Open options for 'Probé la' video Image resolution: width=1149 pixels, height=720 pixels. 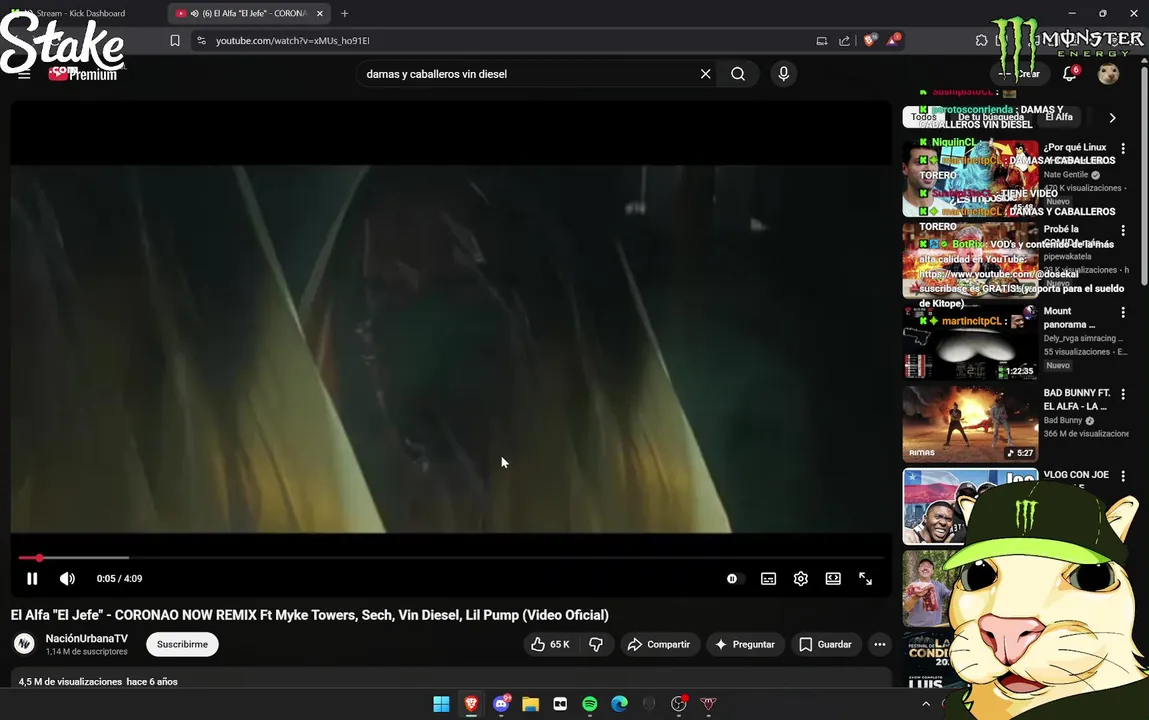[x=1123, y=231]
